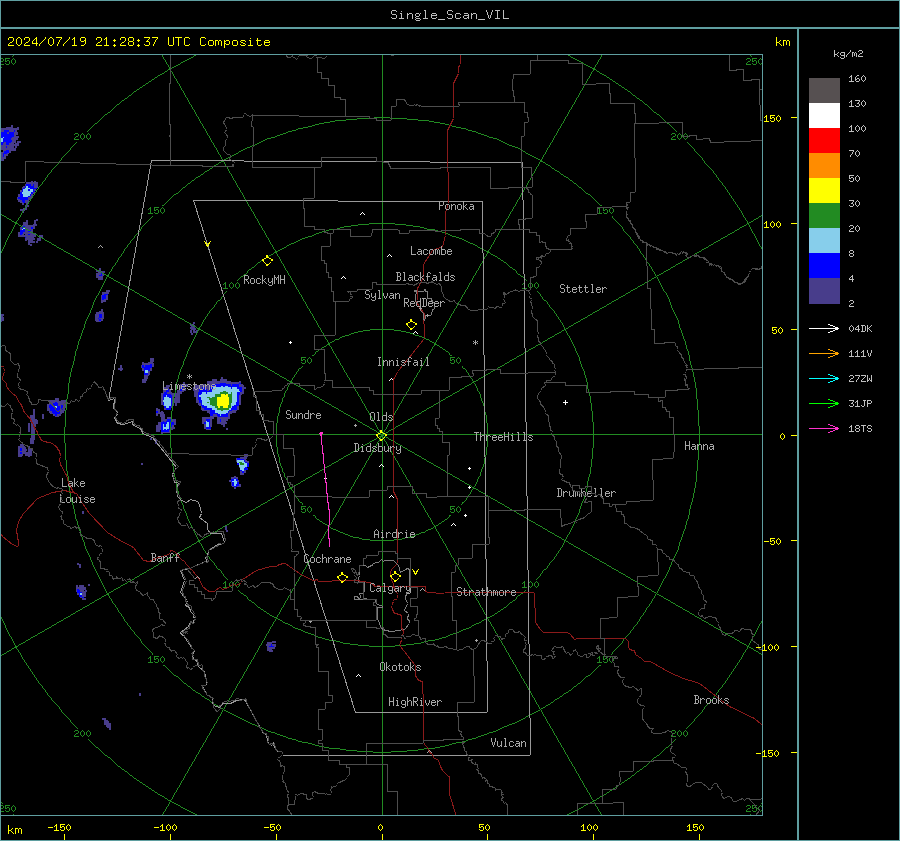The image size is (900, 841).
Task: Click the Vulcan town label
Action: (x=508, y=743)
